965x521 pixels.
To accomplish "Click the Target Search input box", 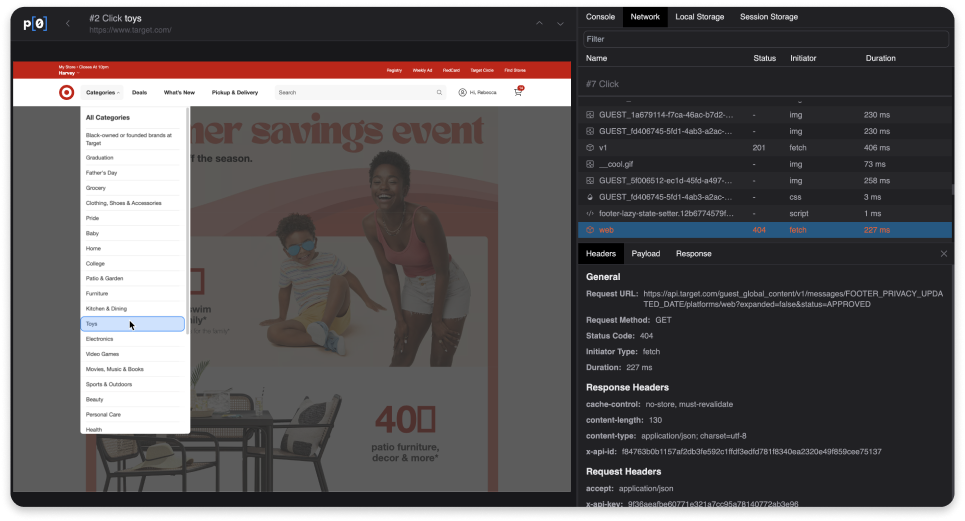I will click(360, 92).
